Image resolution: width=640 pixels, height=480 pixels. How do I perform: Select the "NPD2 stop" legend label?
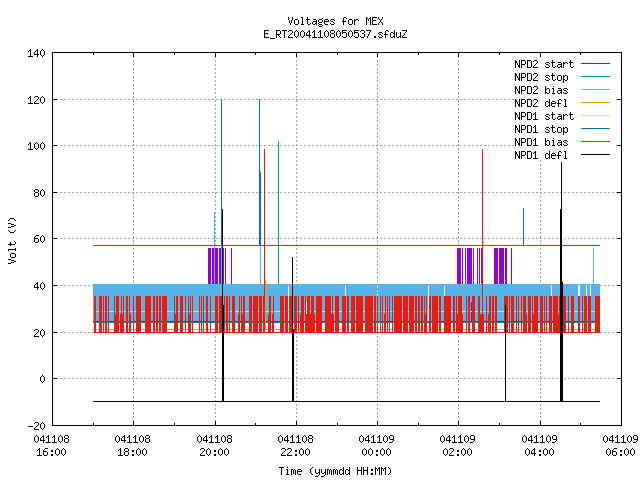541,77
